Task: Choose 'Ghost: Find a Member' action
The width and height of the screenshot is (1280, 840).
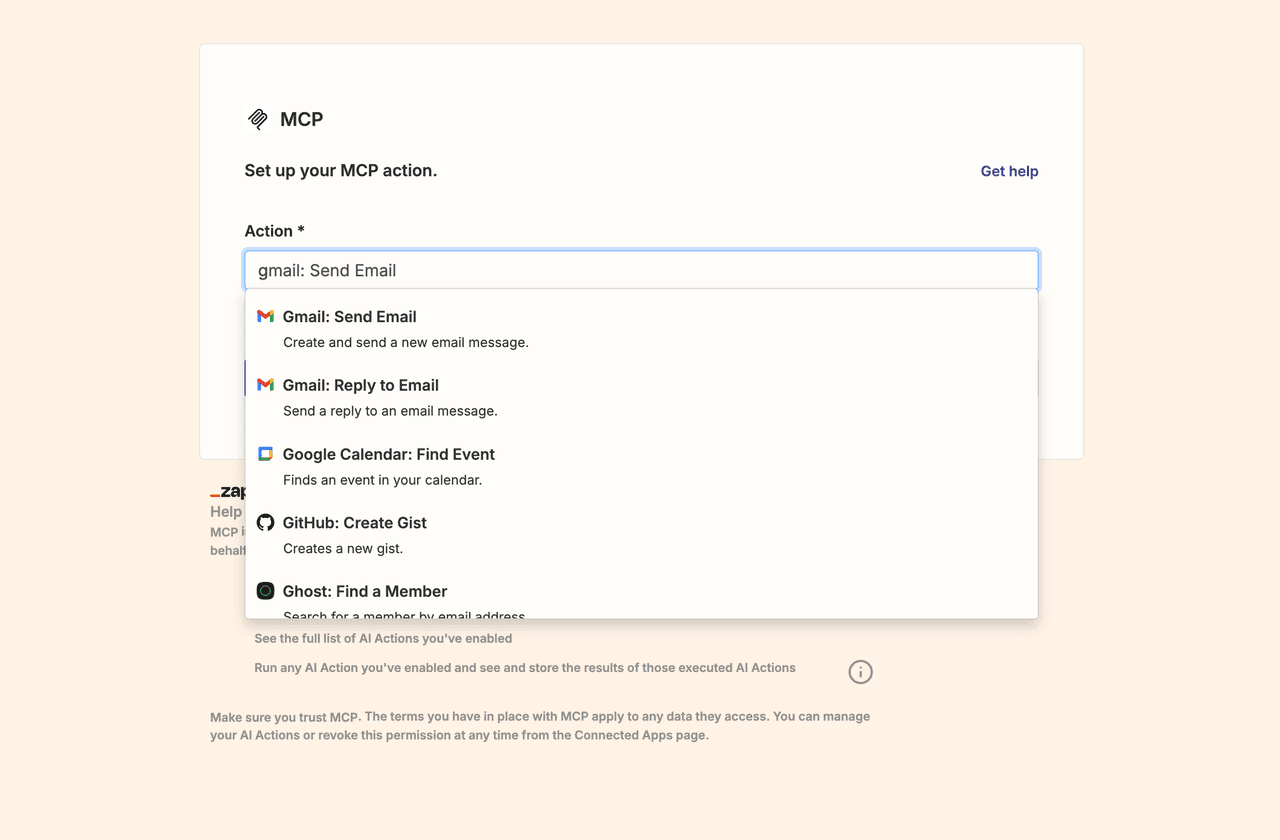Action: tap(364, 592)
